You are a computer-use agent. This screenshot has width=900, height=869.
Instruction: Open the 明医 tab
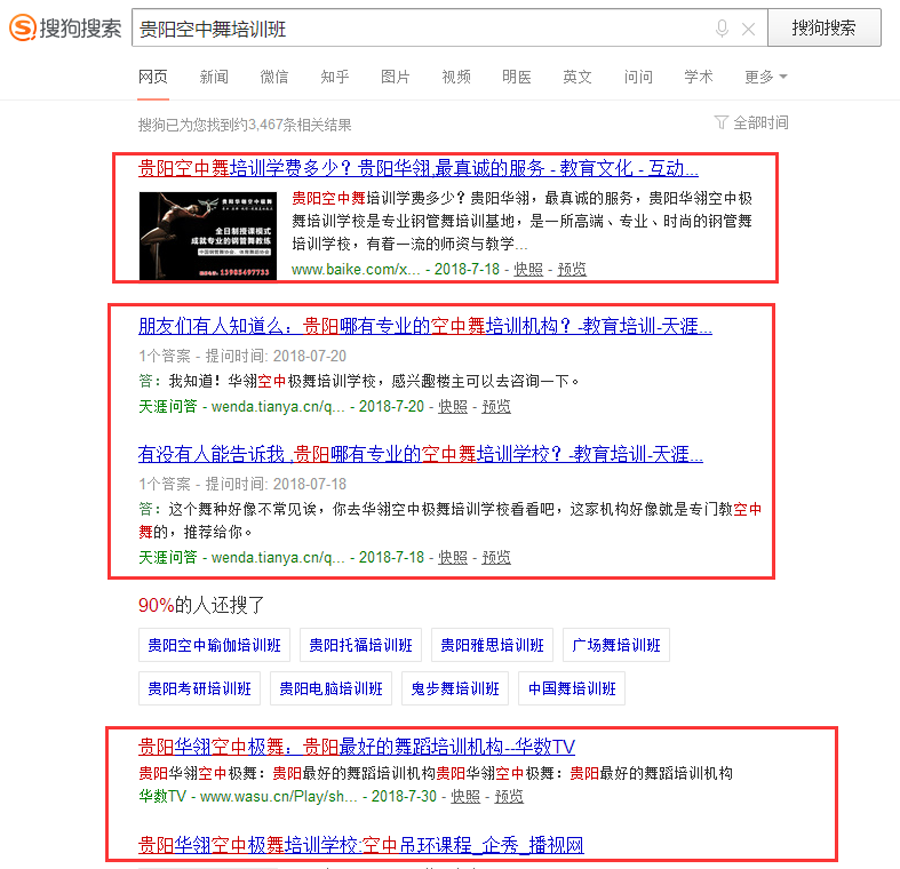click(517, 76)
